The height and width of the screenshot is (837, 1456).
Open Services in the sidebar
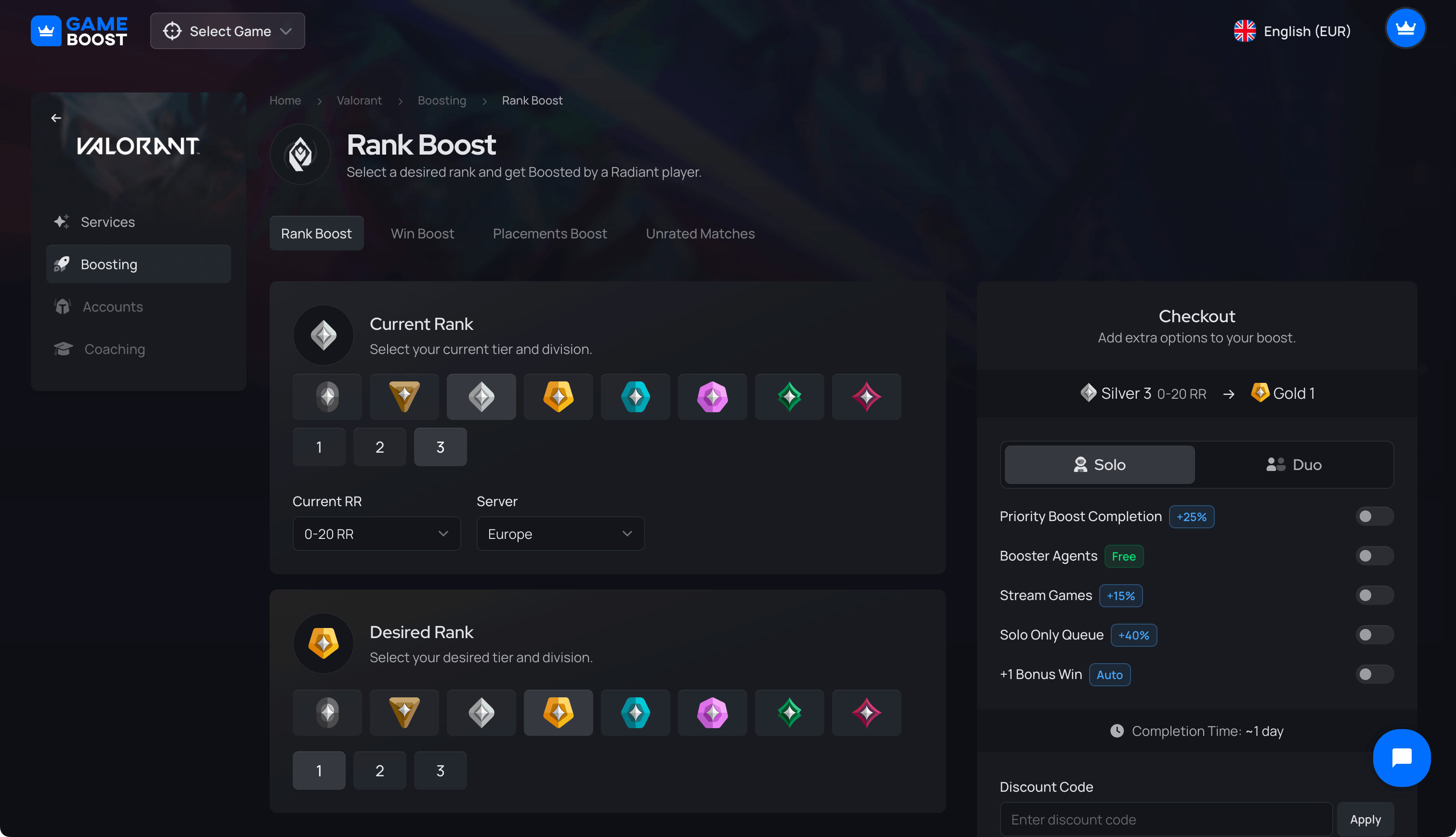click(x=139, y=222)
